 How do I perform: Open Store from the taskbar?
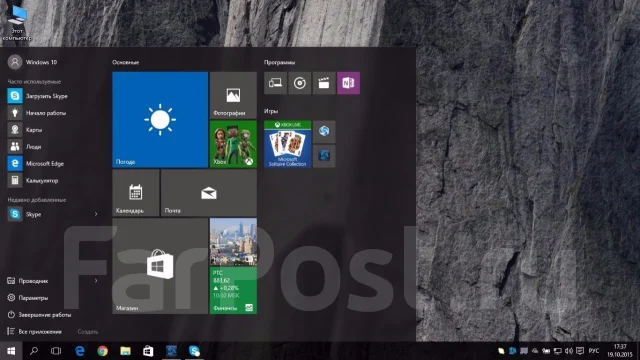tap(148, 351)
